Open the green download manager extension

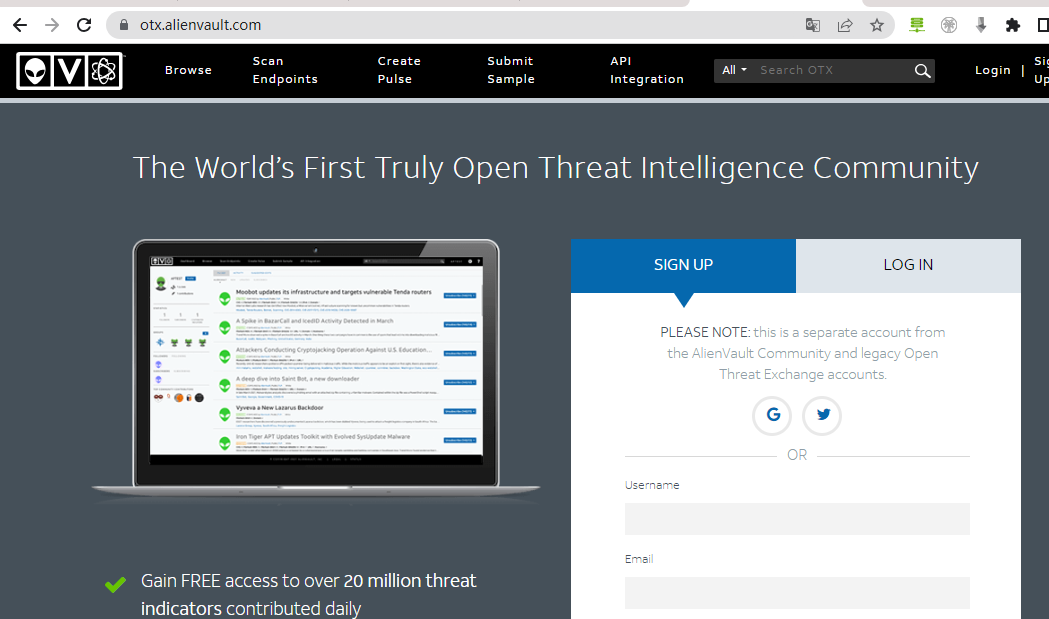917,25
